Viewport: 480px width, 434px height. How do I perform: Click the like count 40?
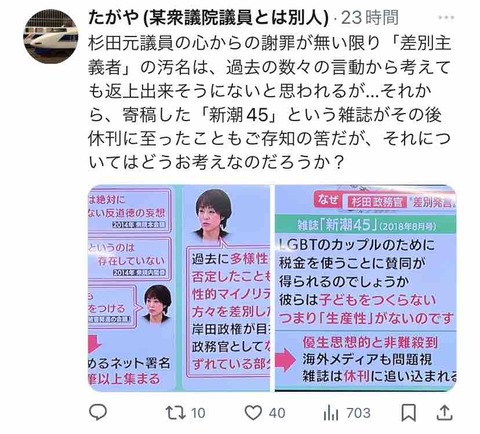click(277, 413)
